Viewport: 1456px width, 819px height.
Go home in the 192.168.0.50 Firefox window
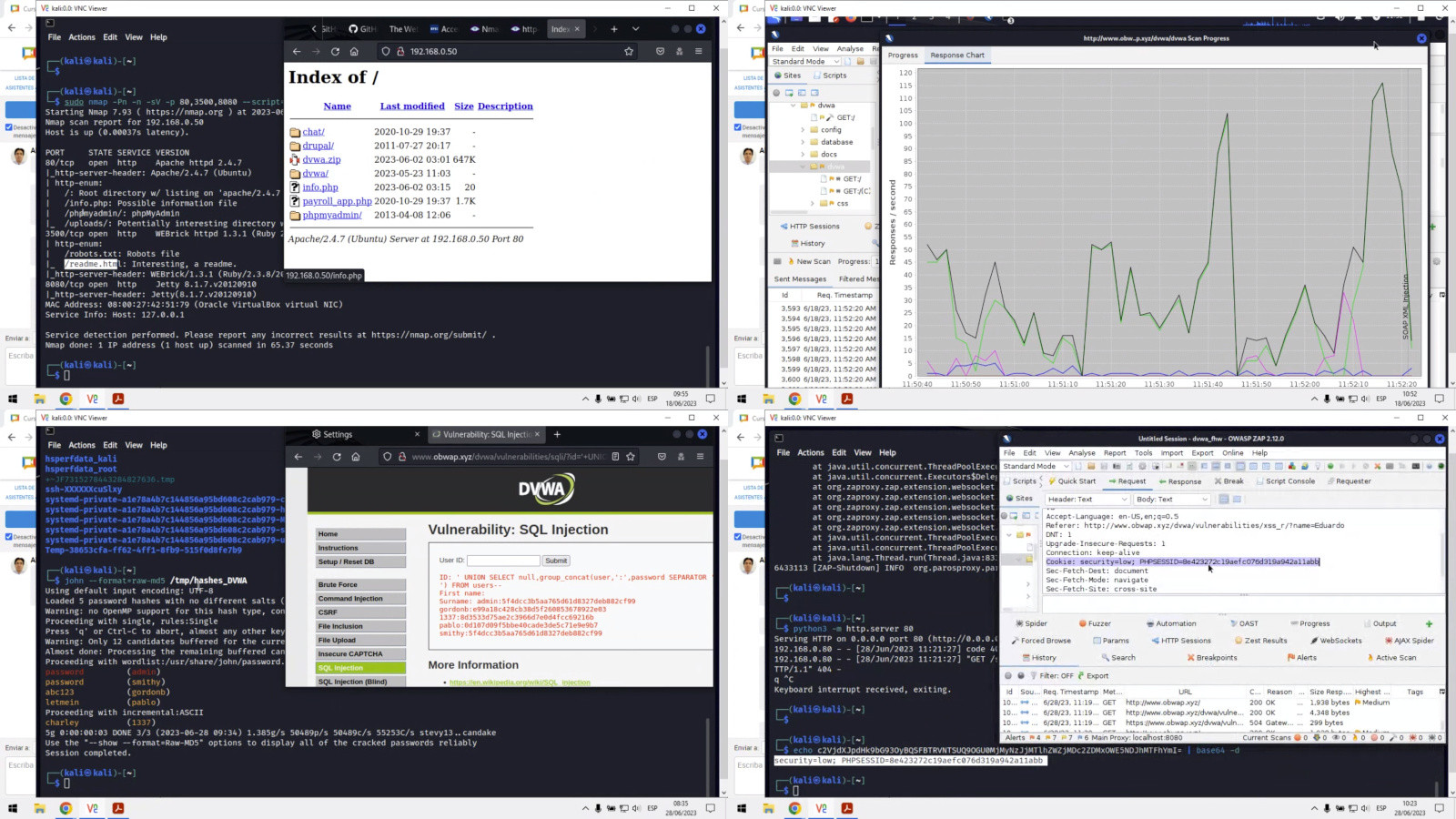click(354, 52)
